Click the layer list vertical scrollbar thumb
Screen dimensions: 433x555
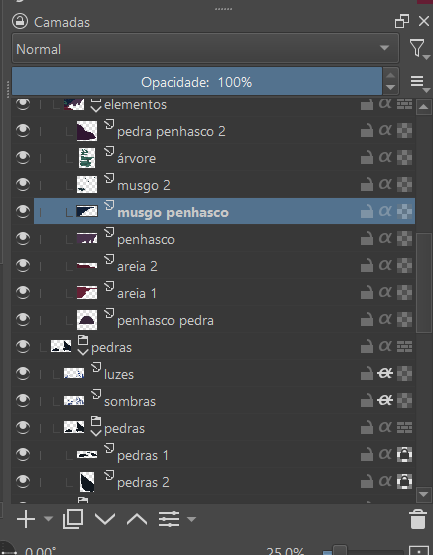click(424, 283)
